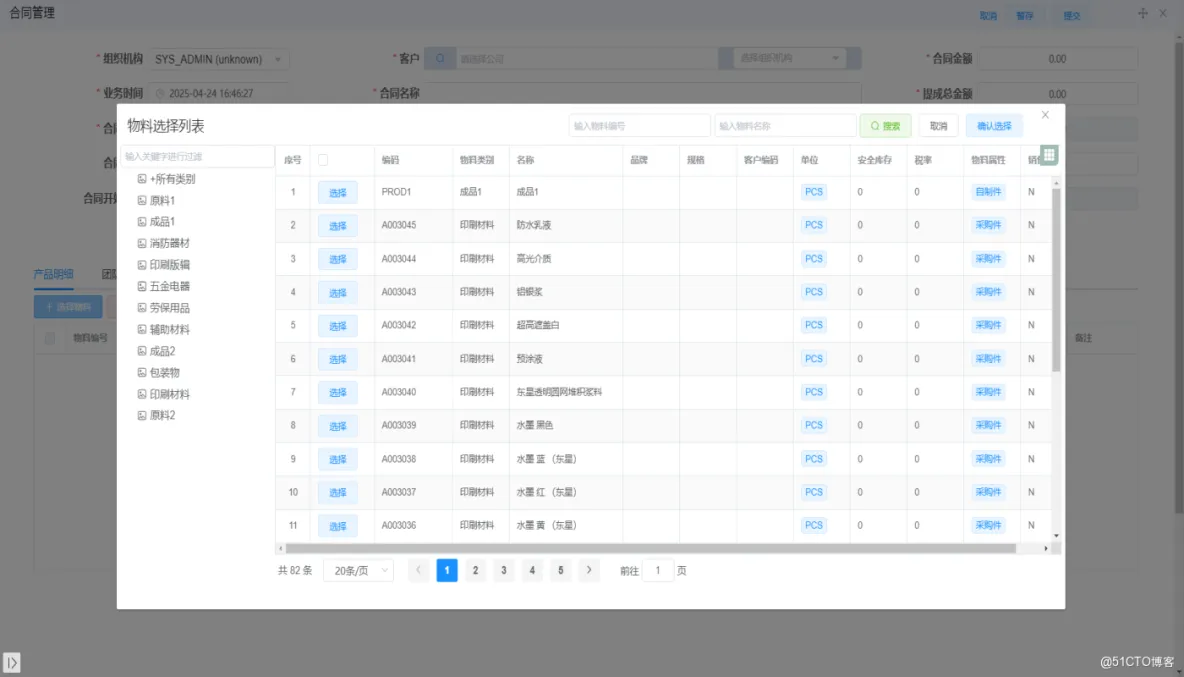This screenshot has height=677, width=1184.
Task: Click 选择 button for A003041 row
Action: (338, 359)
